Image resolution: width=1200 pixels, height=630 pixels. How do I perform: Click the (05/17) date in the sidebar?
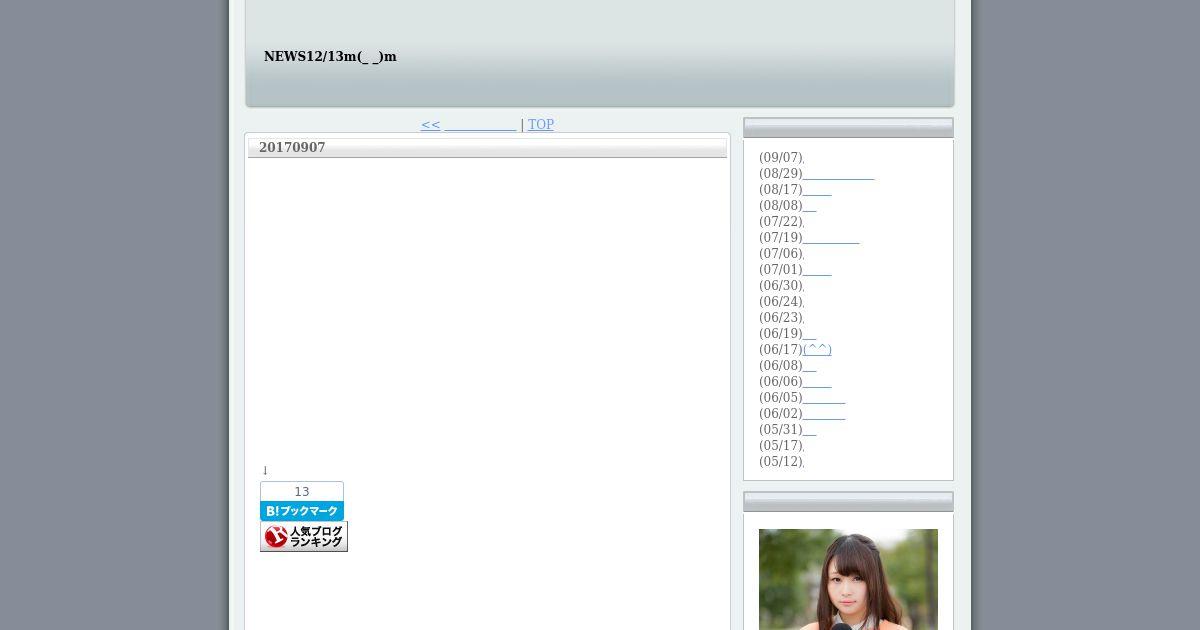[x=781, y=446]
